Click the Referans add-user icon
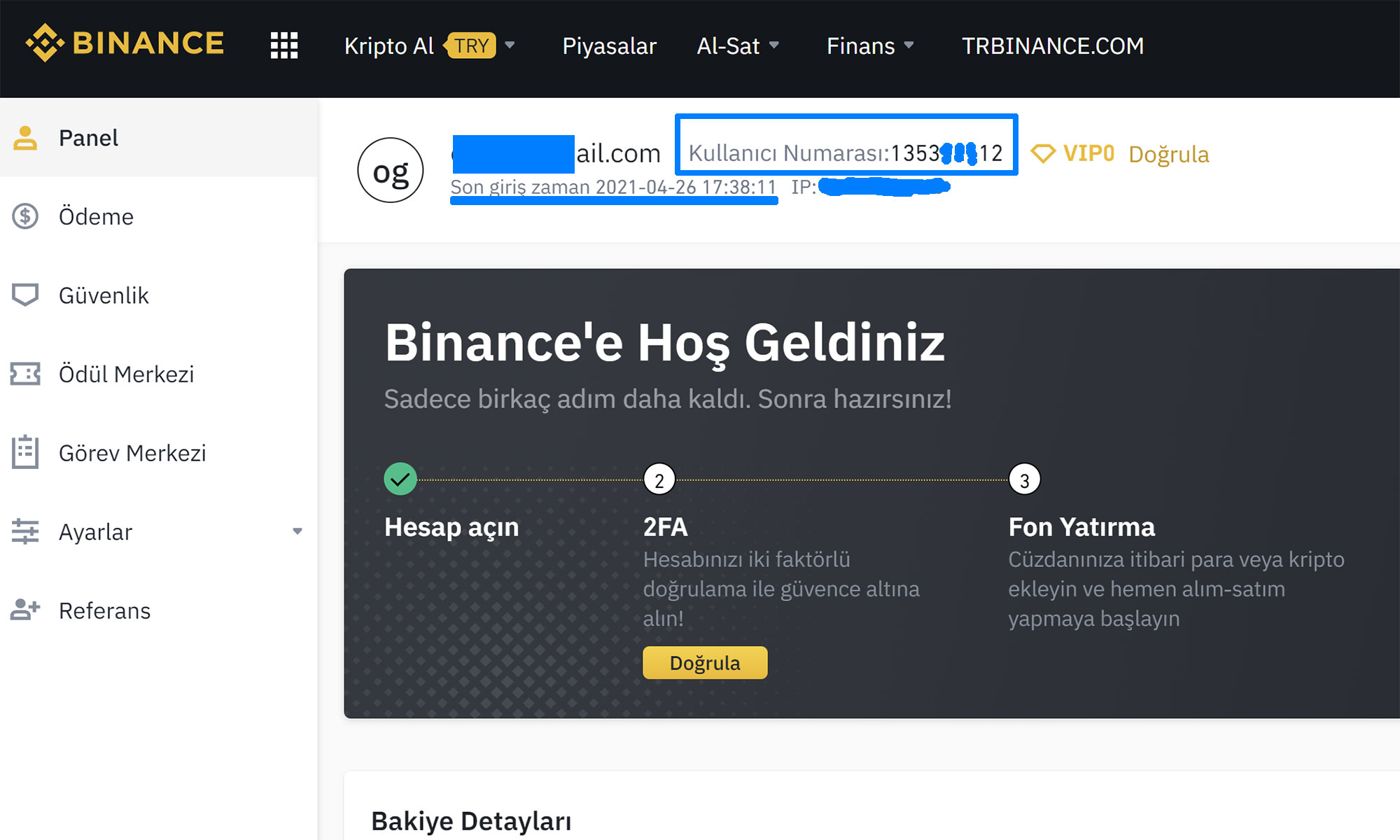The image size is (1400, 840). (x=25, y=610)
